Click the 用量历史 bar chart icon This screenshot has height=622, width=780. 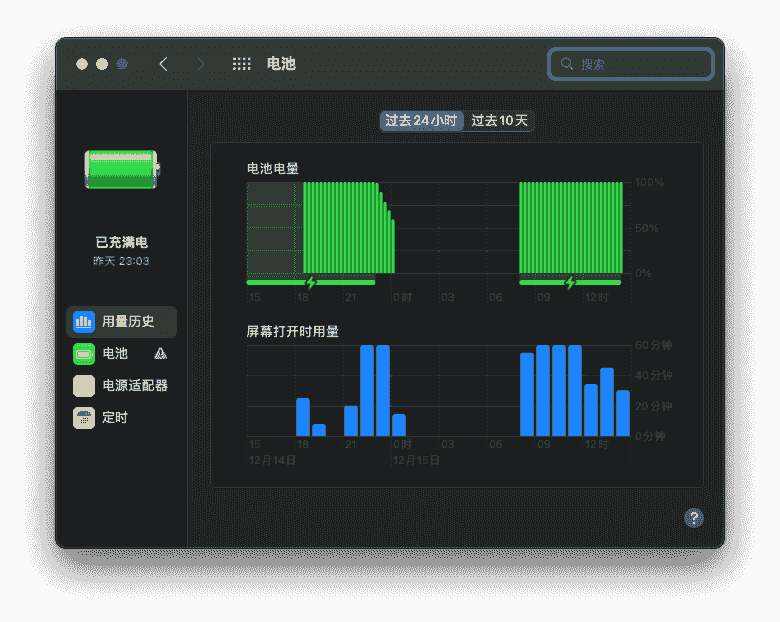point(84,322)
